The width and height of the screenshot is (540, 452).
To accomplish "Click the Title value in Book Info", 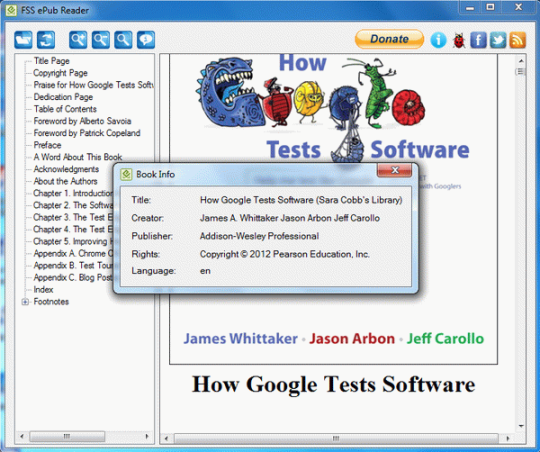I will [x=301, y=200].
